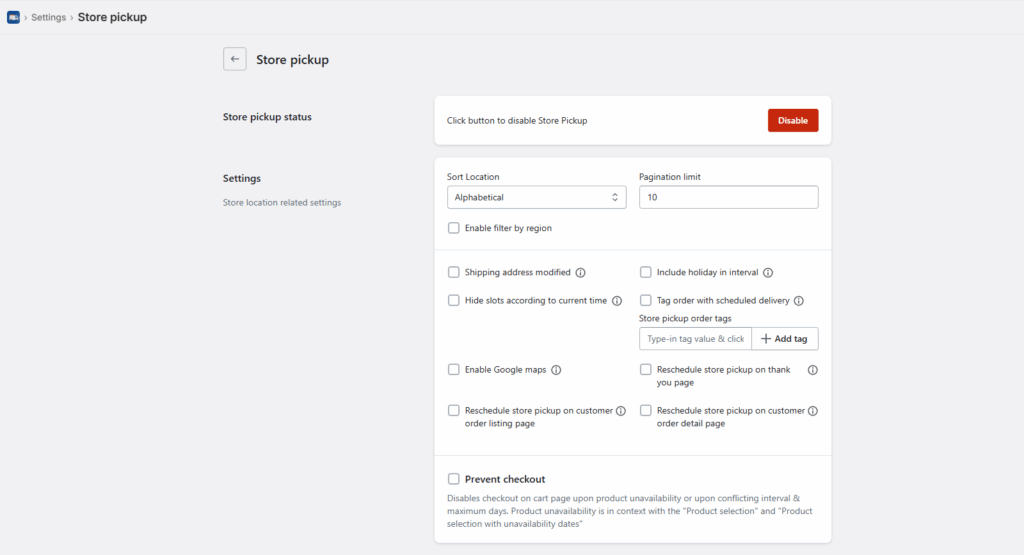Check Reschedule store pickup on thank you page
The width and height of the screenshot is (1024, 555).
[x=645, y=370]
